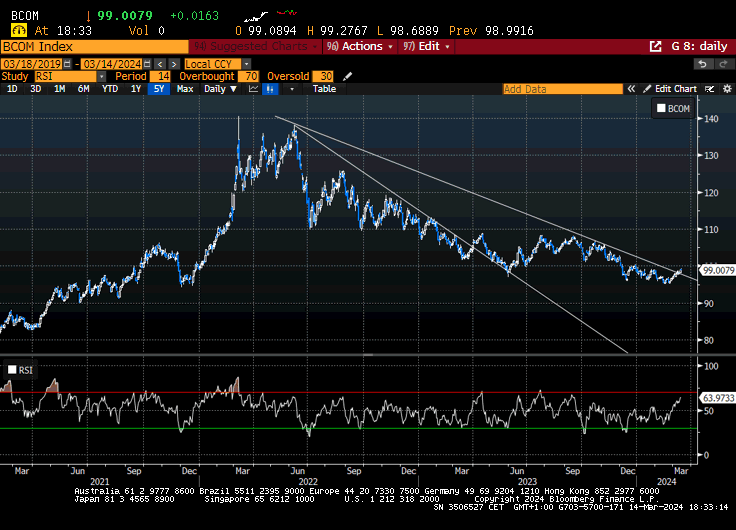Click the 2022 year label on time axis
736x530 pixels.
pyautogui.click(x=308, y=482)
